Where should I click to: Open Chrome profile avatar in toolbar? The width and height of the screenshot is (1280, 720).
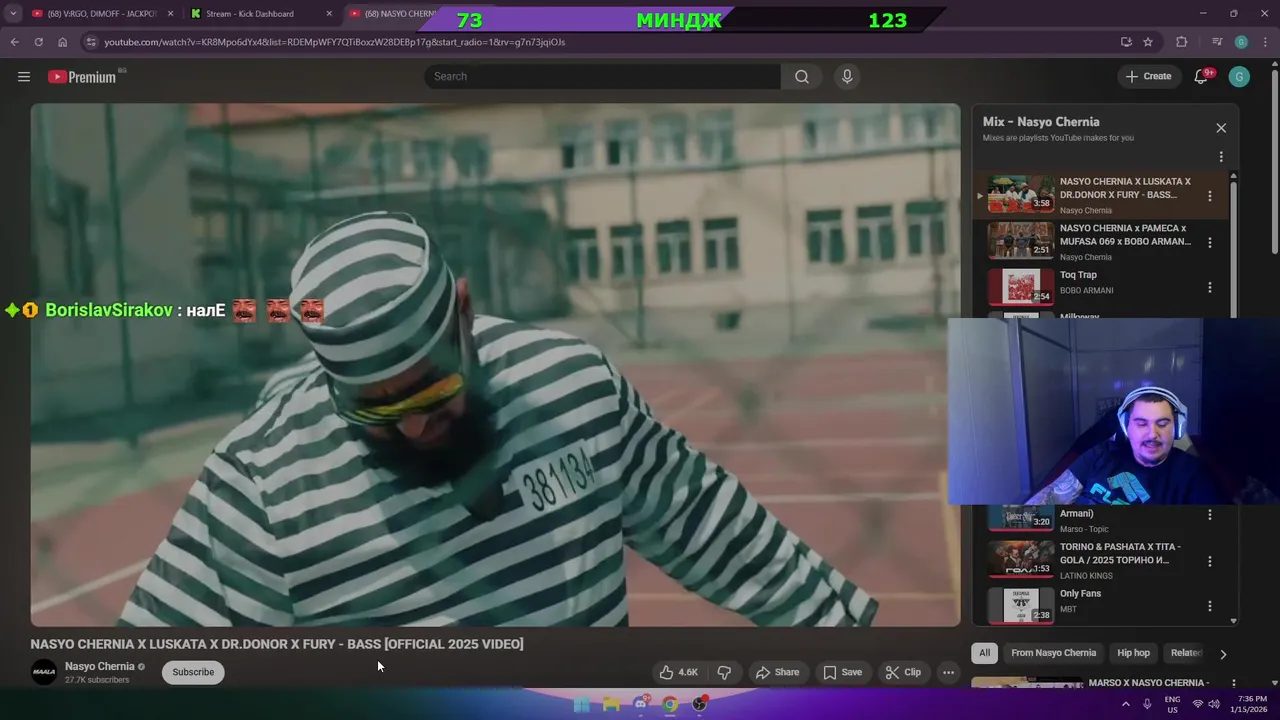tap(1241, 42)
